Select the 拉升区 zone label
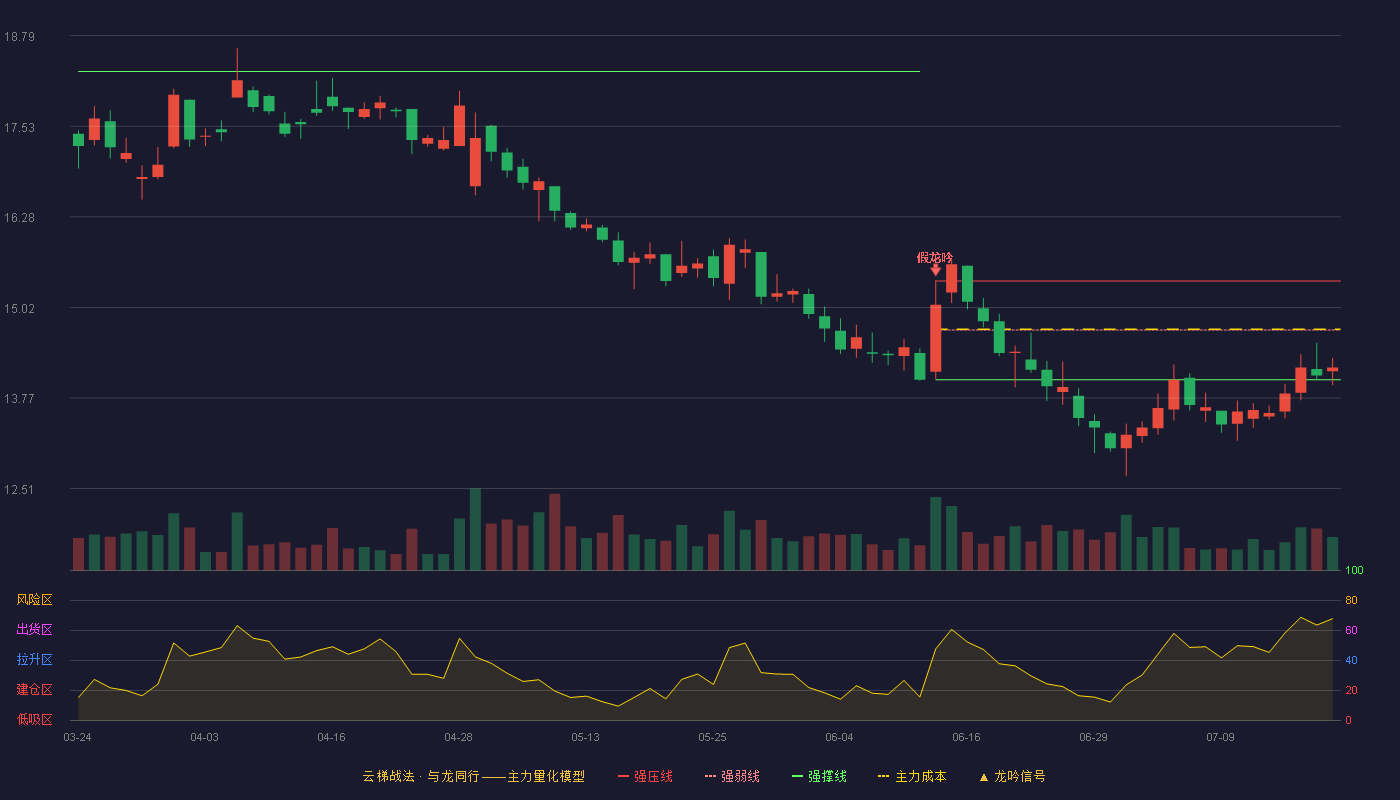1400x800 pixels. pyautogui.click(x=34, y=660)
